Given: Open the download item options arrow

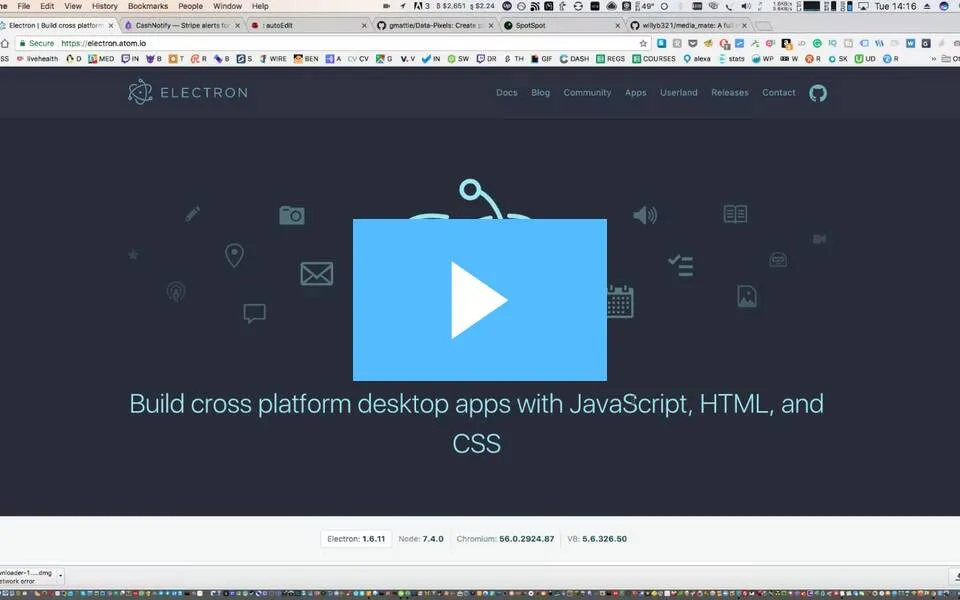Looking at the screenshot, I should 60,576.
